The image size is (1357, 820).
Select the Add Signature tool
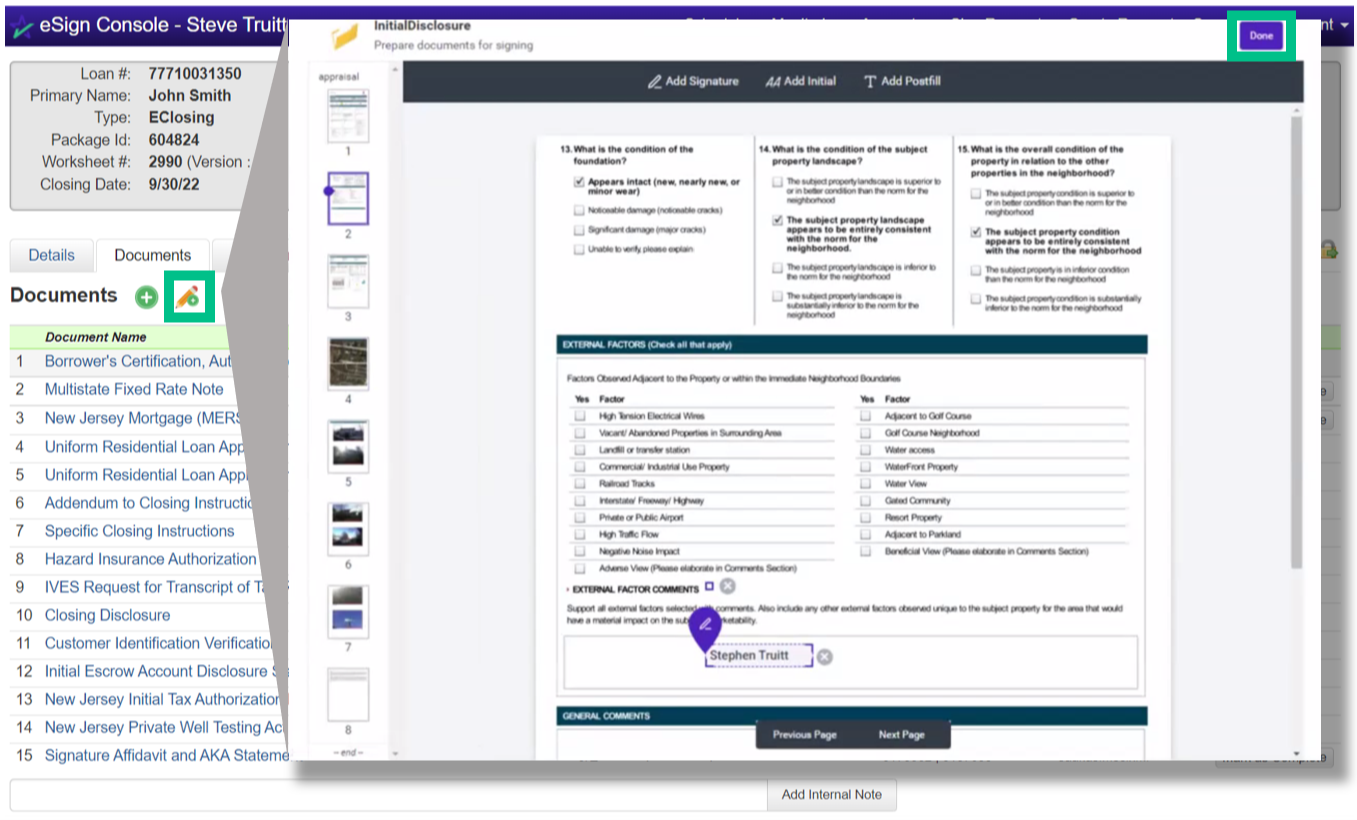point(693,81)
